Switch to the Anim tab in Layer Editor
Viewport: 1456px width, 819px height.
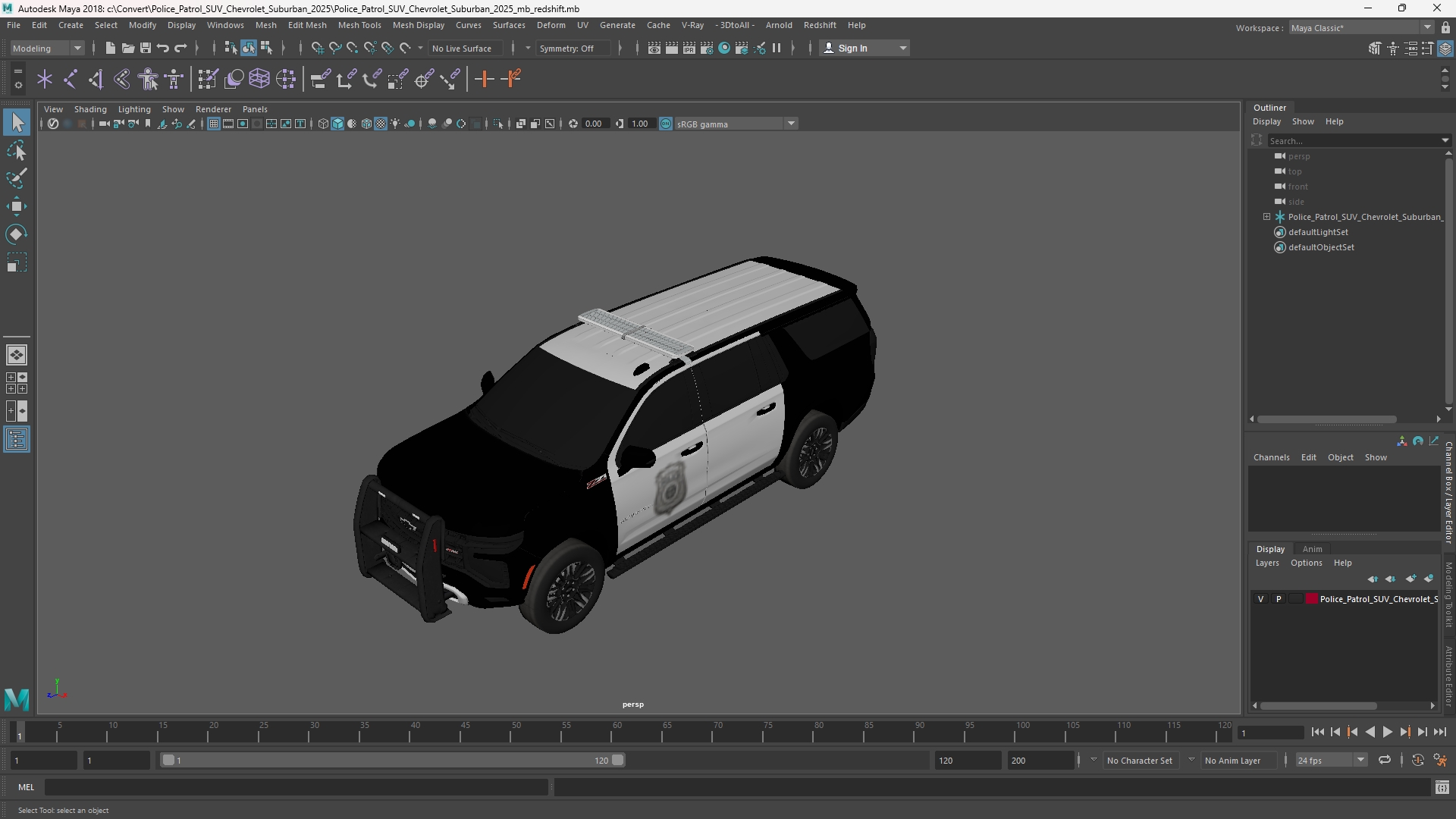[1312, 549]
